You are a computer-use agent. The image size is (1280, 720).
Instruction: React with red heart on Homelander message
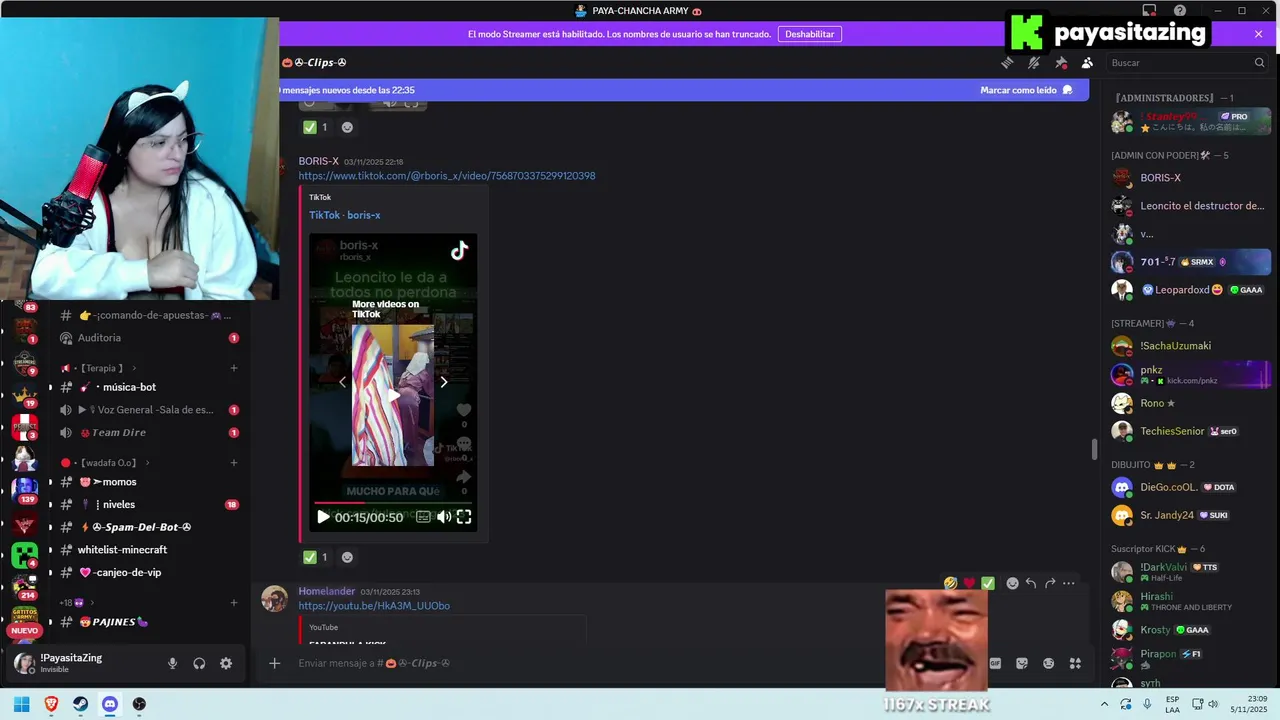point(969,583)
